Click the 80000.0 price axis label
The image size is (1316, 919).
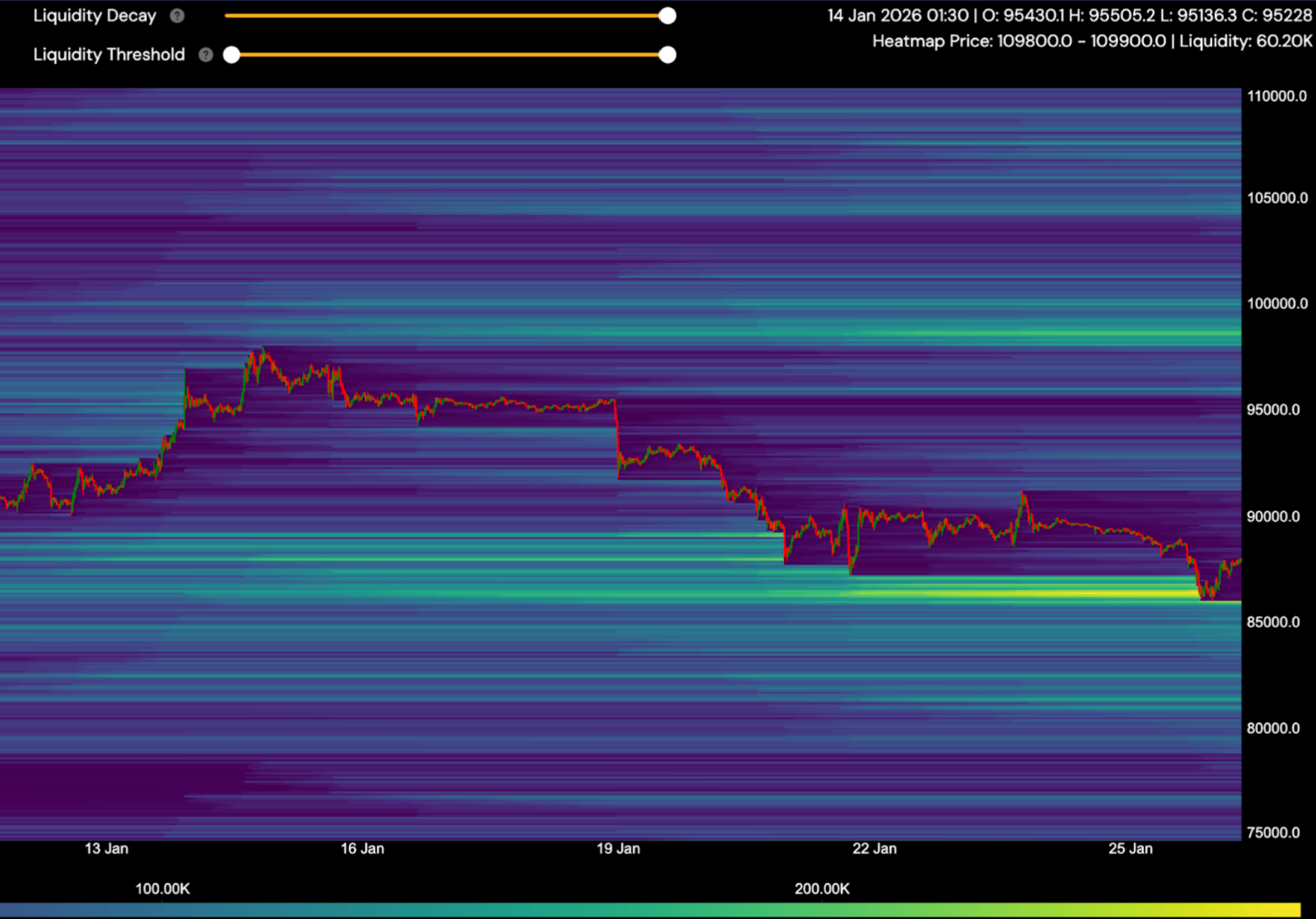pos(1274,728)
